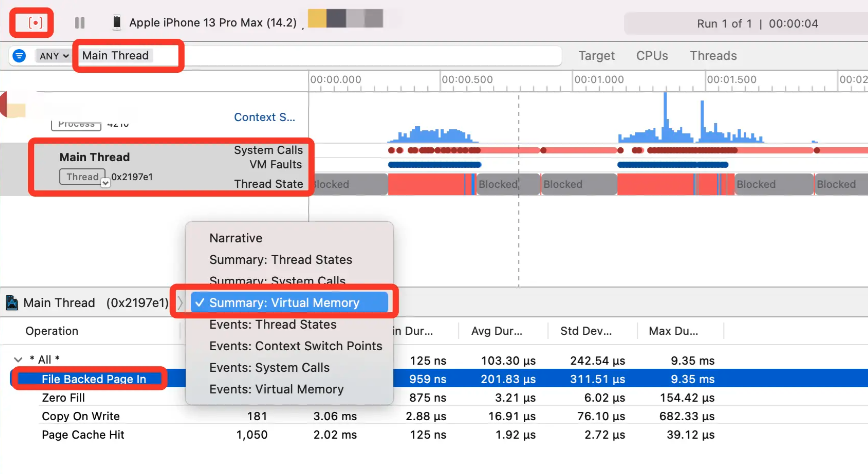Sort by Avg Dur... column header
The image size is (868, 474).
click(x=497, y=331)
